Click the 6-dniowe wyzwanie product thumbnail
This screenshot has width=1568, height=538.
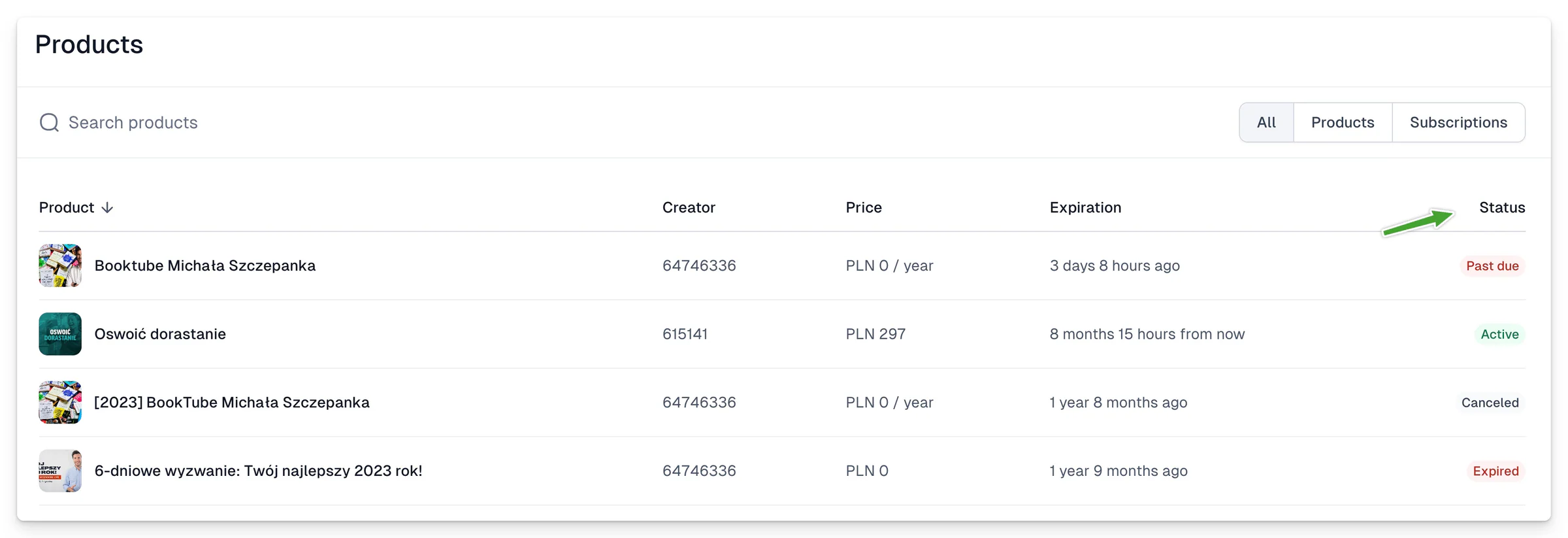60,471
